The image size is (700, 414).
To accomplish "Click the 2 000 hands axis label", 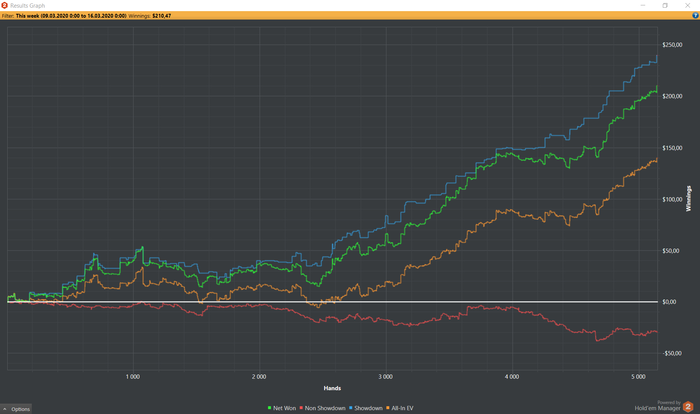I will [x=259, y=377].
